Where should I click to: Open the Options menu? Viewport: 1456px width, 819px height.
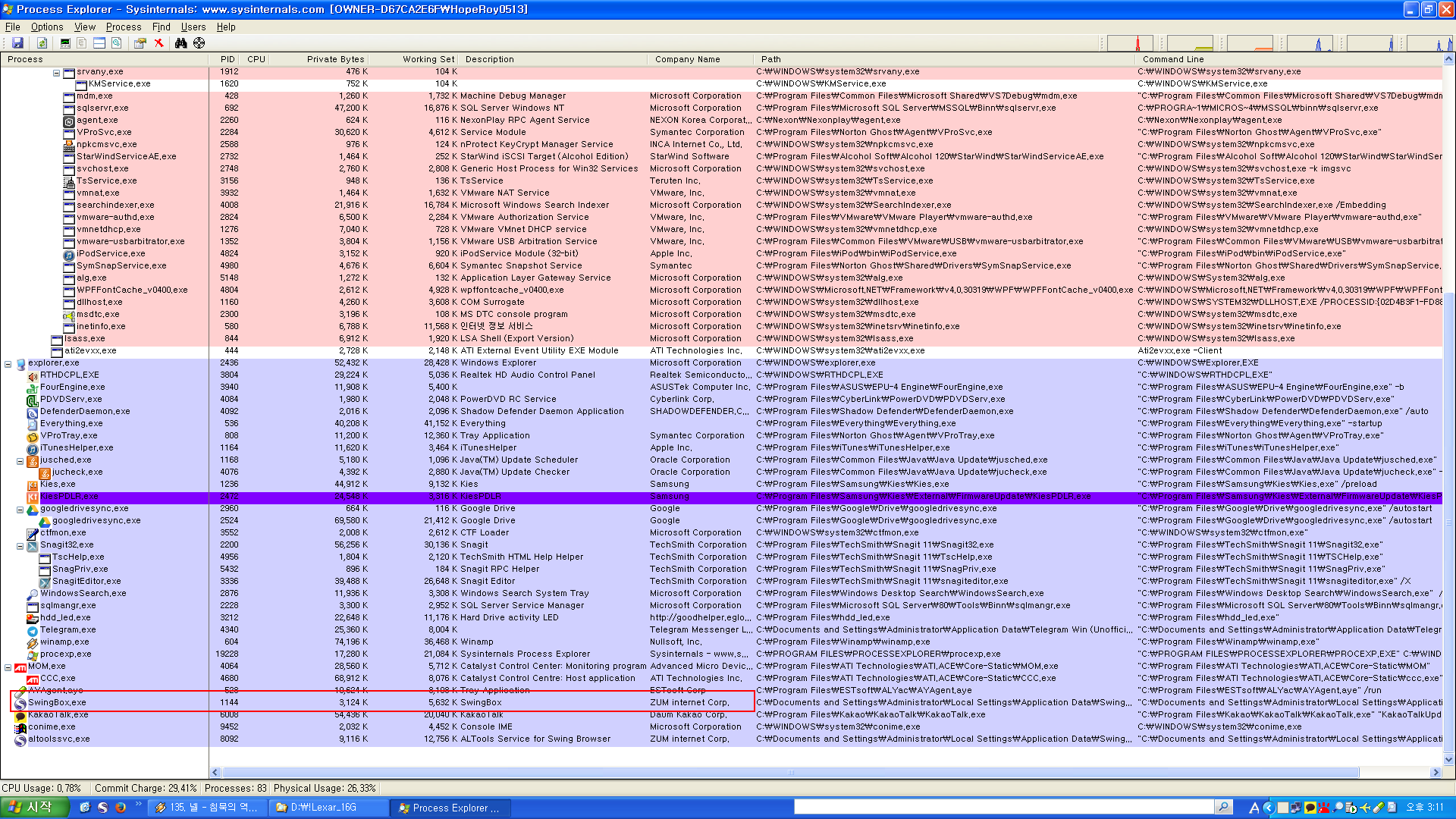[x=47, y=27]
